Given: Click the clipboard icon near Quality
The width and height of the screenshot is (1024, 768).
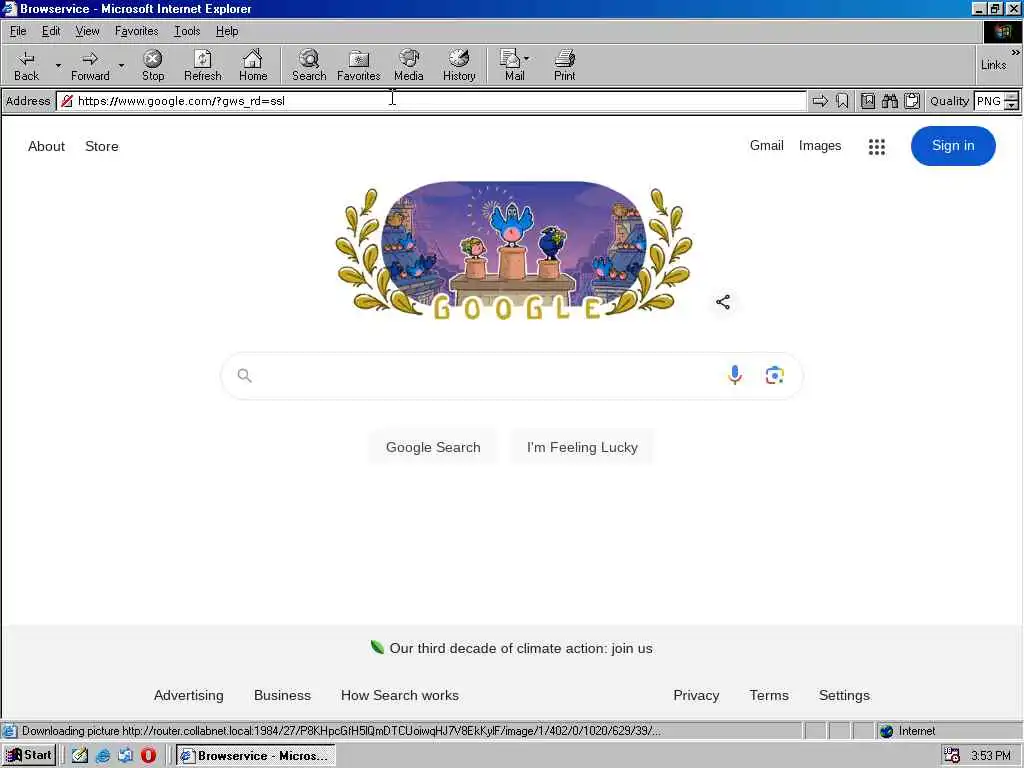Looking at the screenshot, I should click(912, 101).
